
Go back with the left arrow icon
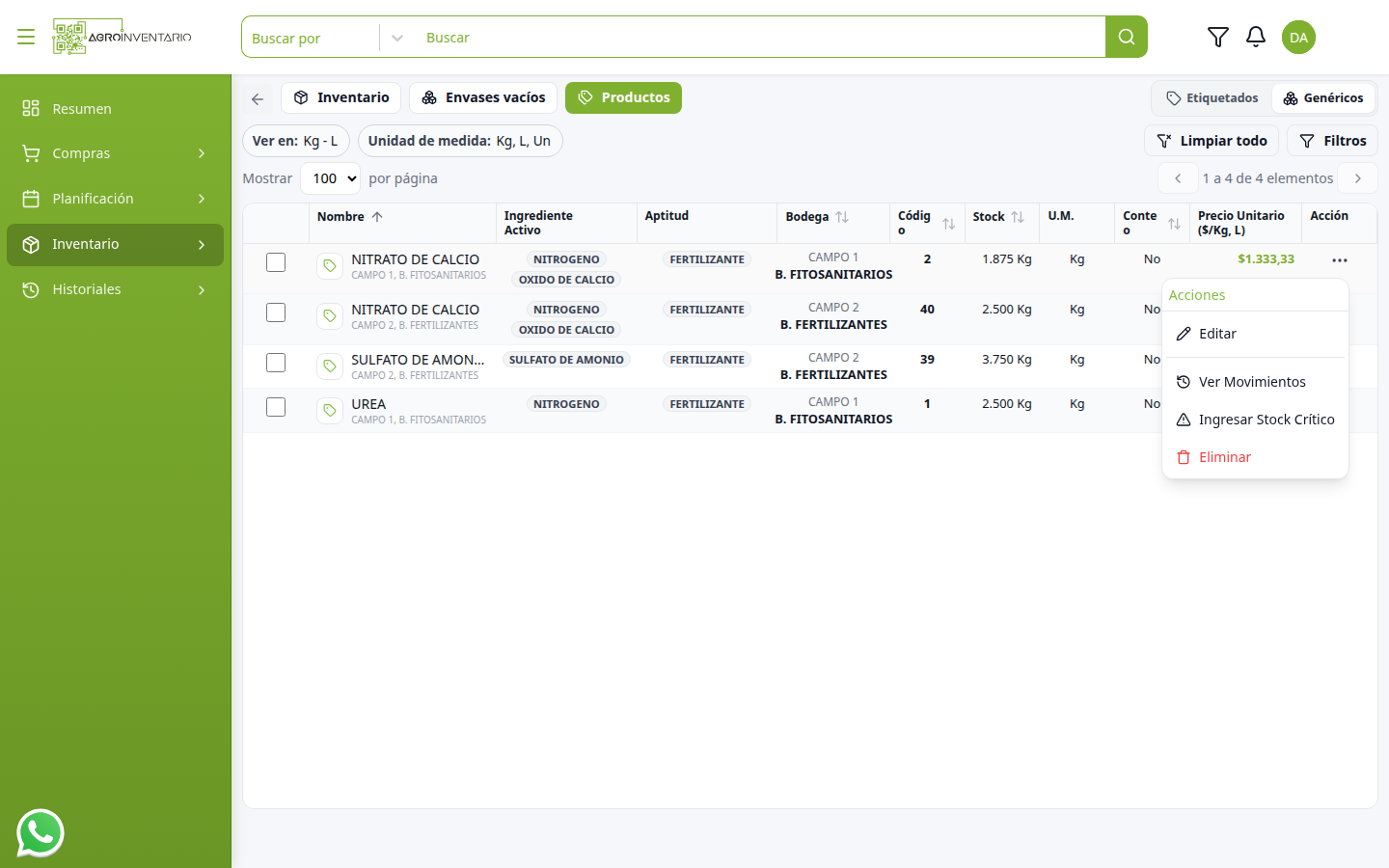tap(258, 98)
